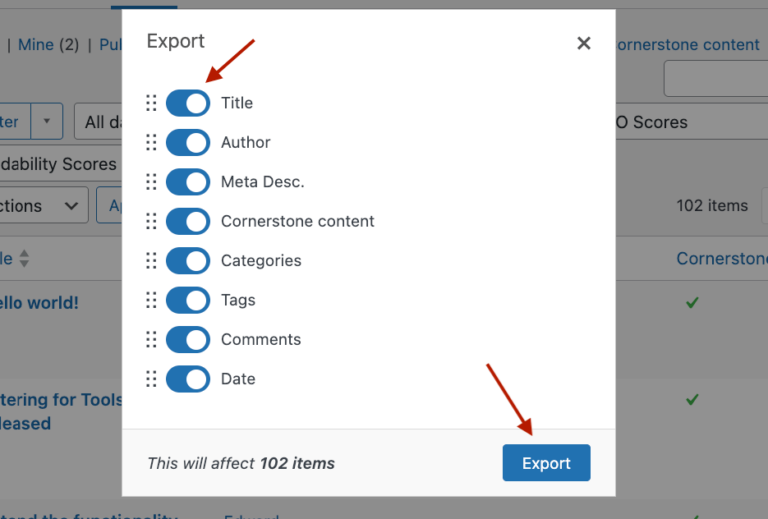Click the Comments label text
The height and width of the screenshot is (519, 768).
(x=261, y=339)
